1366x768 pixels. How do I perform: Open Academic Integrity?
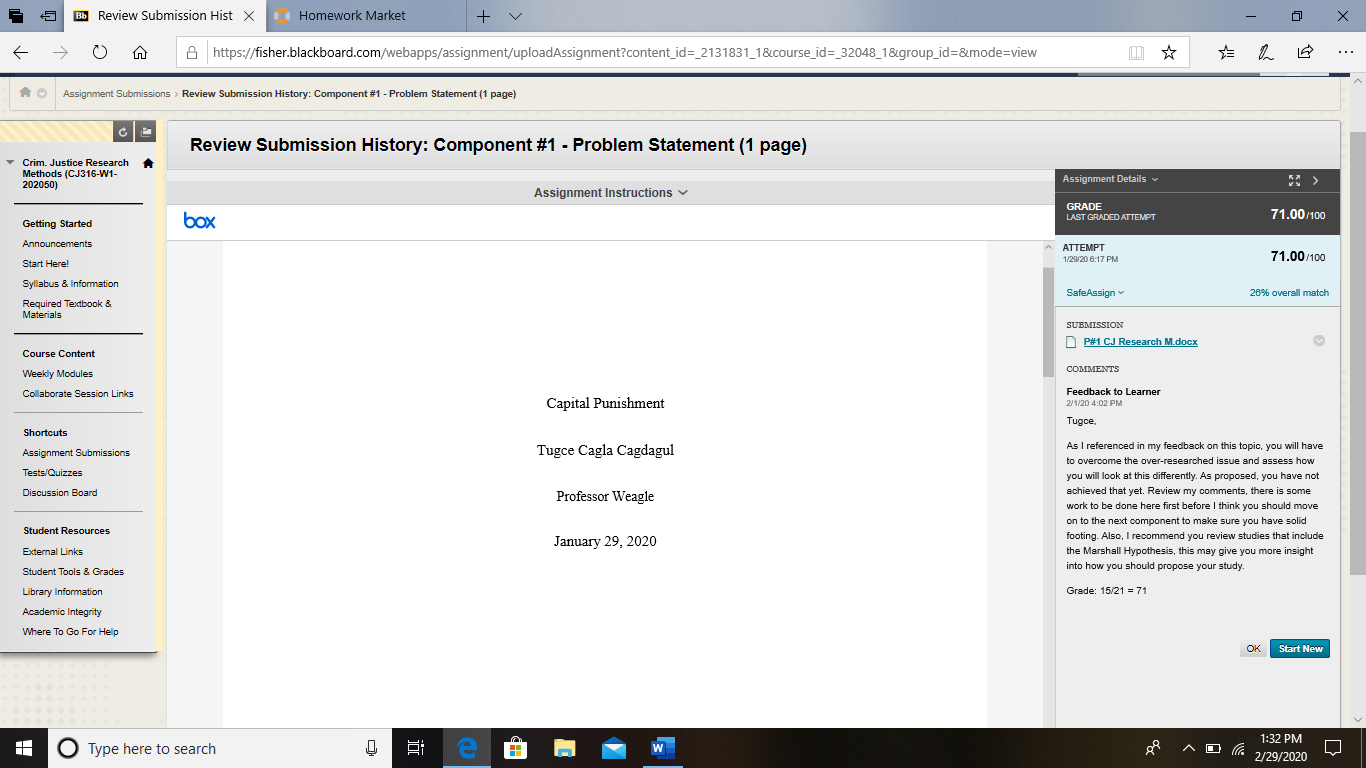(62, 612)
